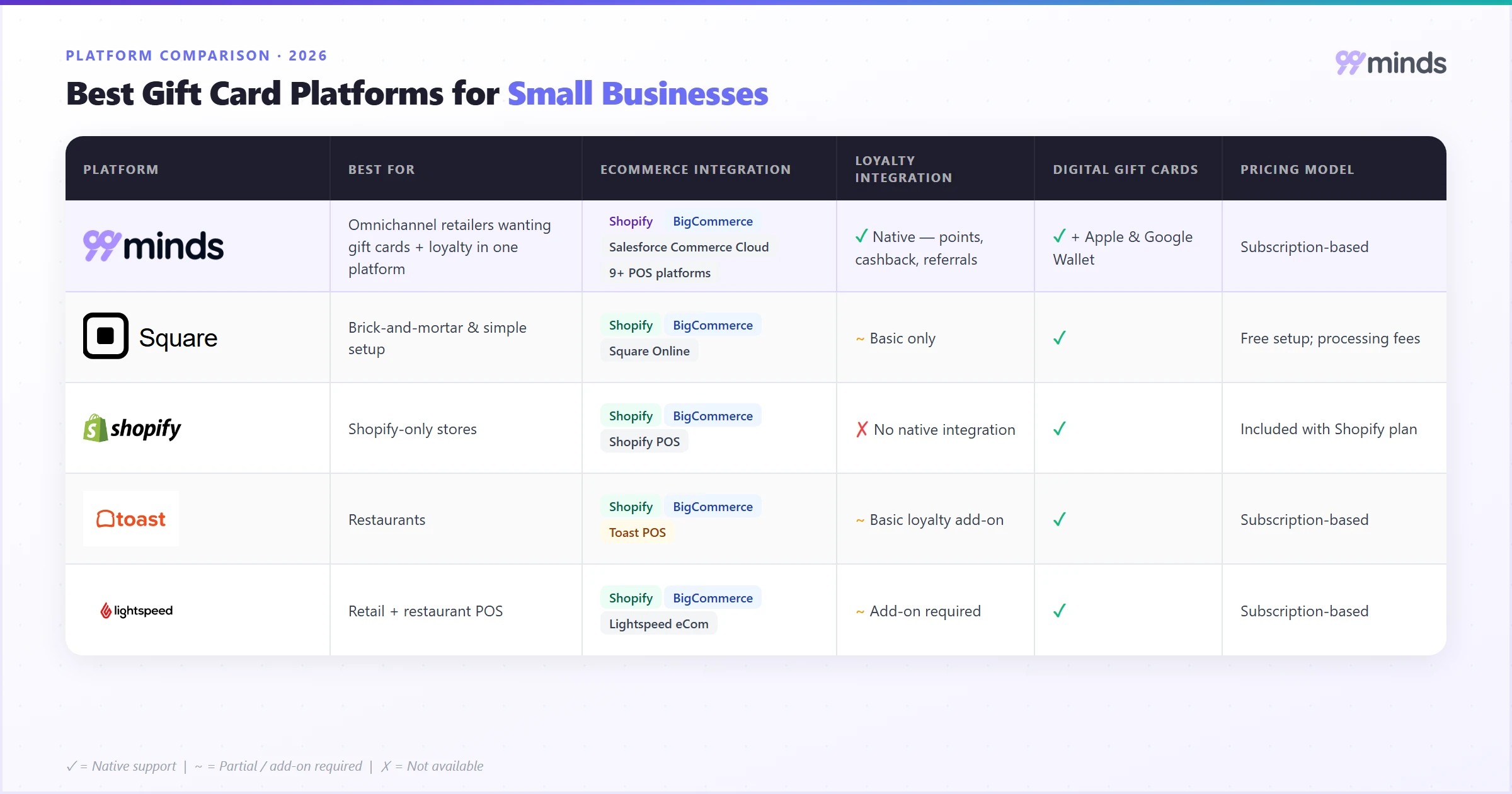Viewport: 1512px width, 794px height.
Task: Click the 99minds logo in the platform column
Action: [x=153, y=246]
